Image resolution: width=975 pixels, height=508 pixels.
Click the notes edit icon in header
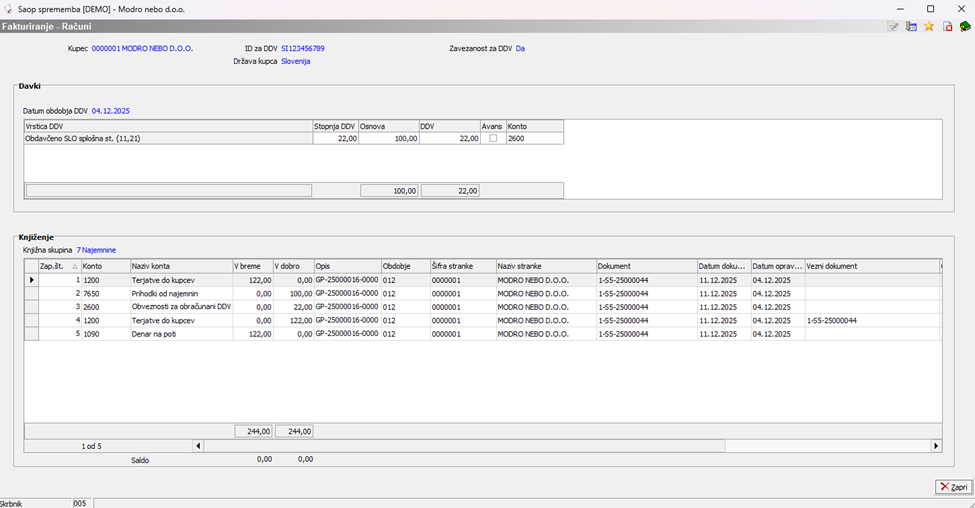(x=894, y=26)
